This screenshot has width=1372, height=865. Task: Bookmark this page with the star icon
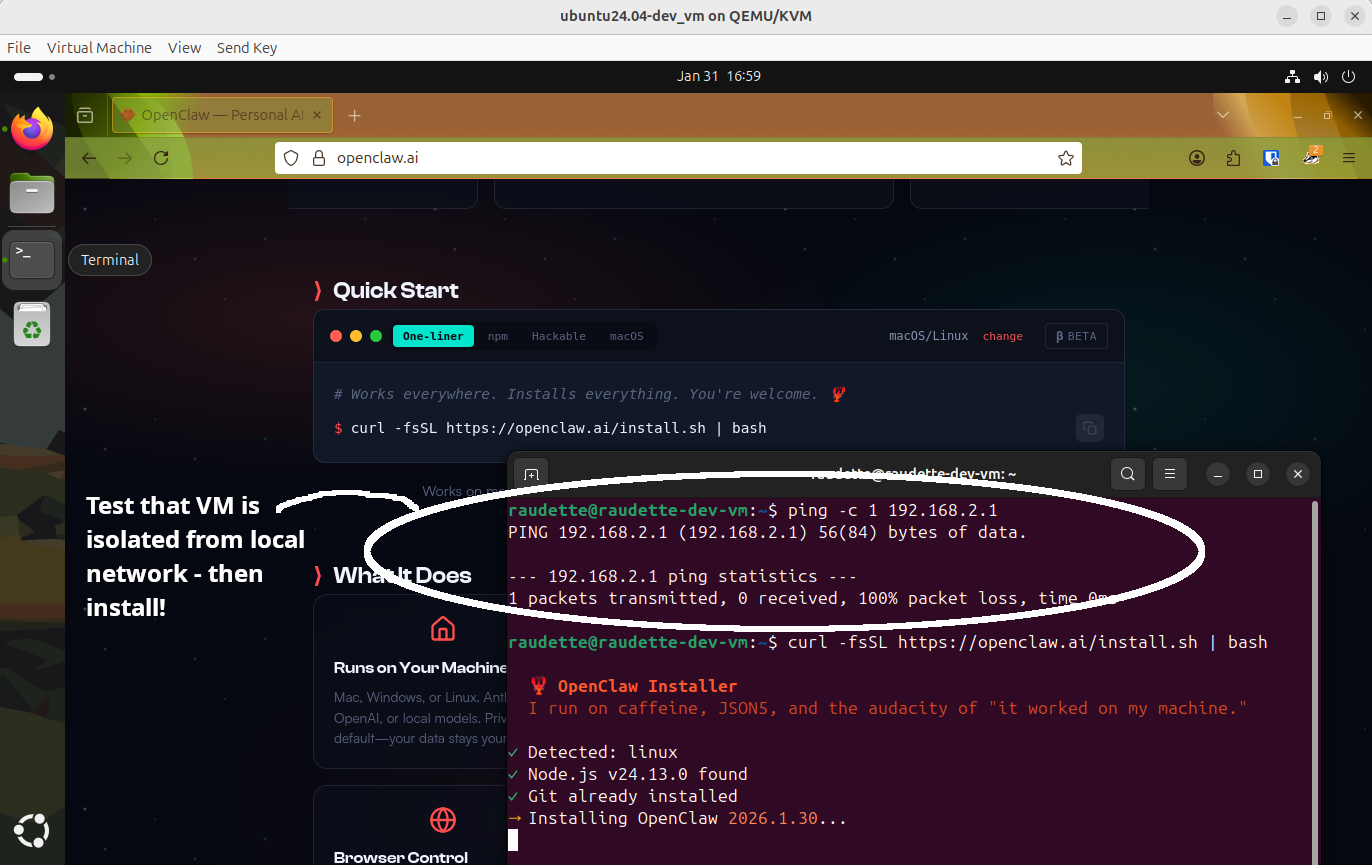pos(1065,158)
